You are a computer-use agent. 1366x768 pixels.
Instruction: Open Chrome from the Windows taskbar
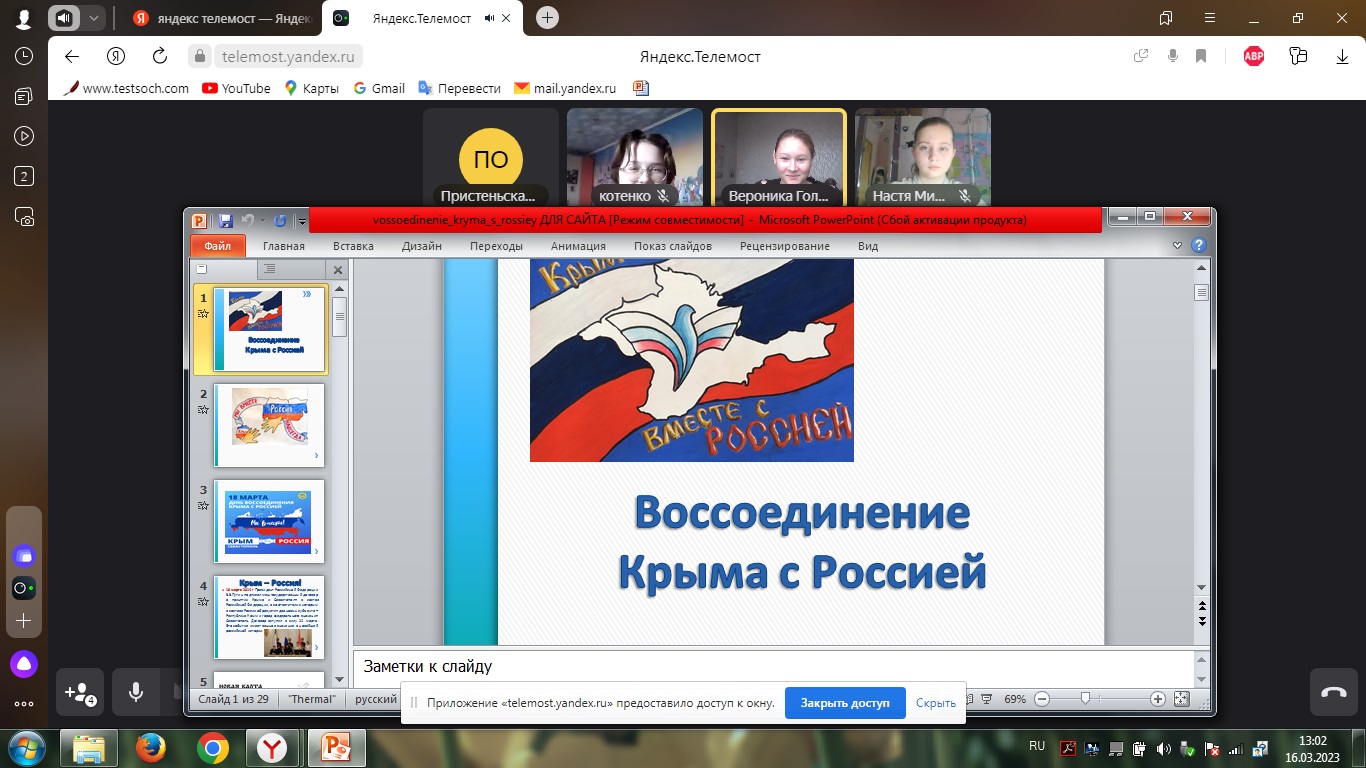tap(212, 748)
